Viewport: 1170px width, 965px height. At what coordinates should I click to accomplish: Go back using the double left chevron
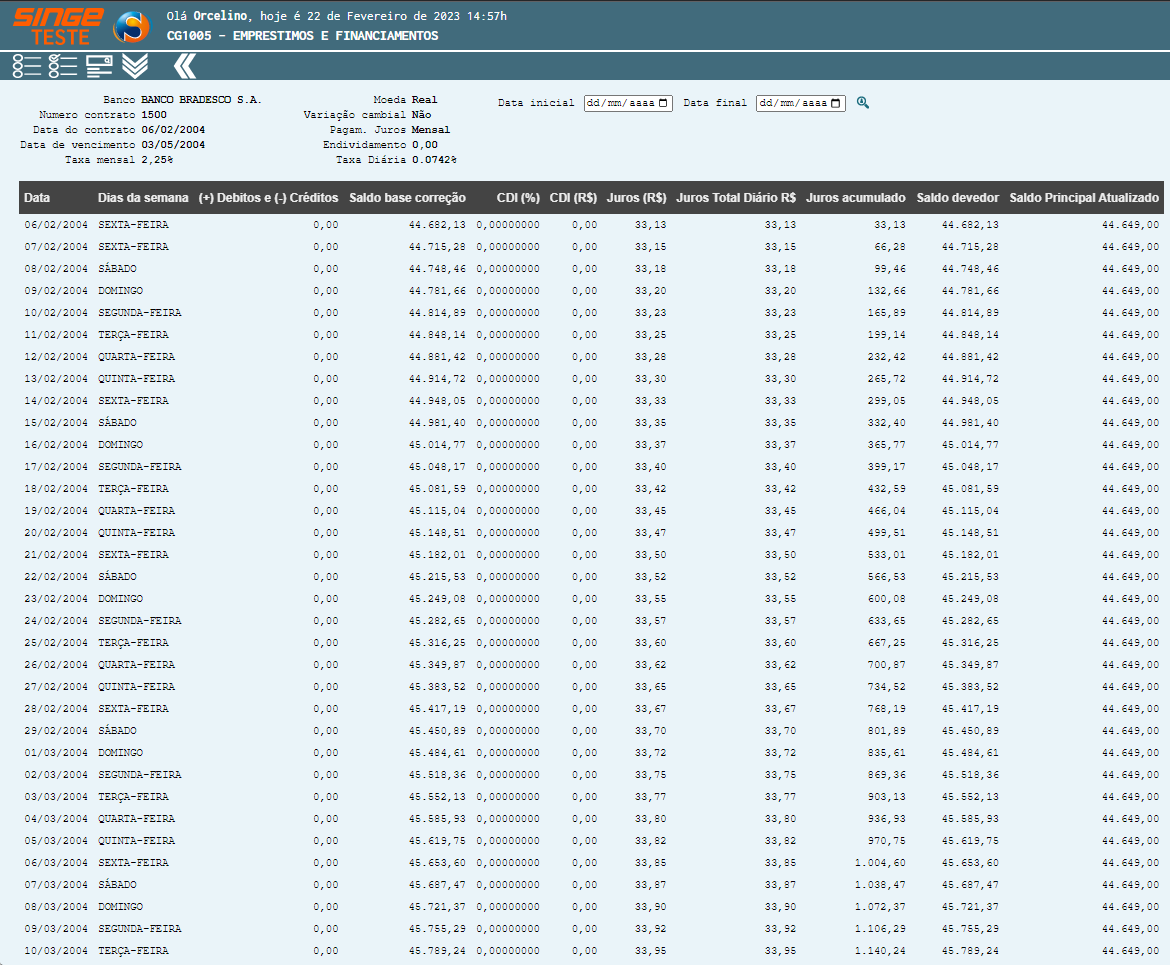(184, 66)
